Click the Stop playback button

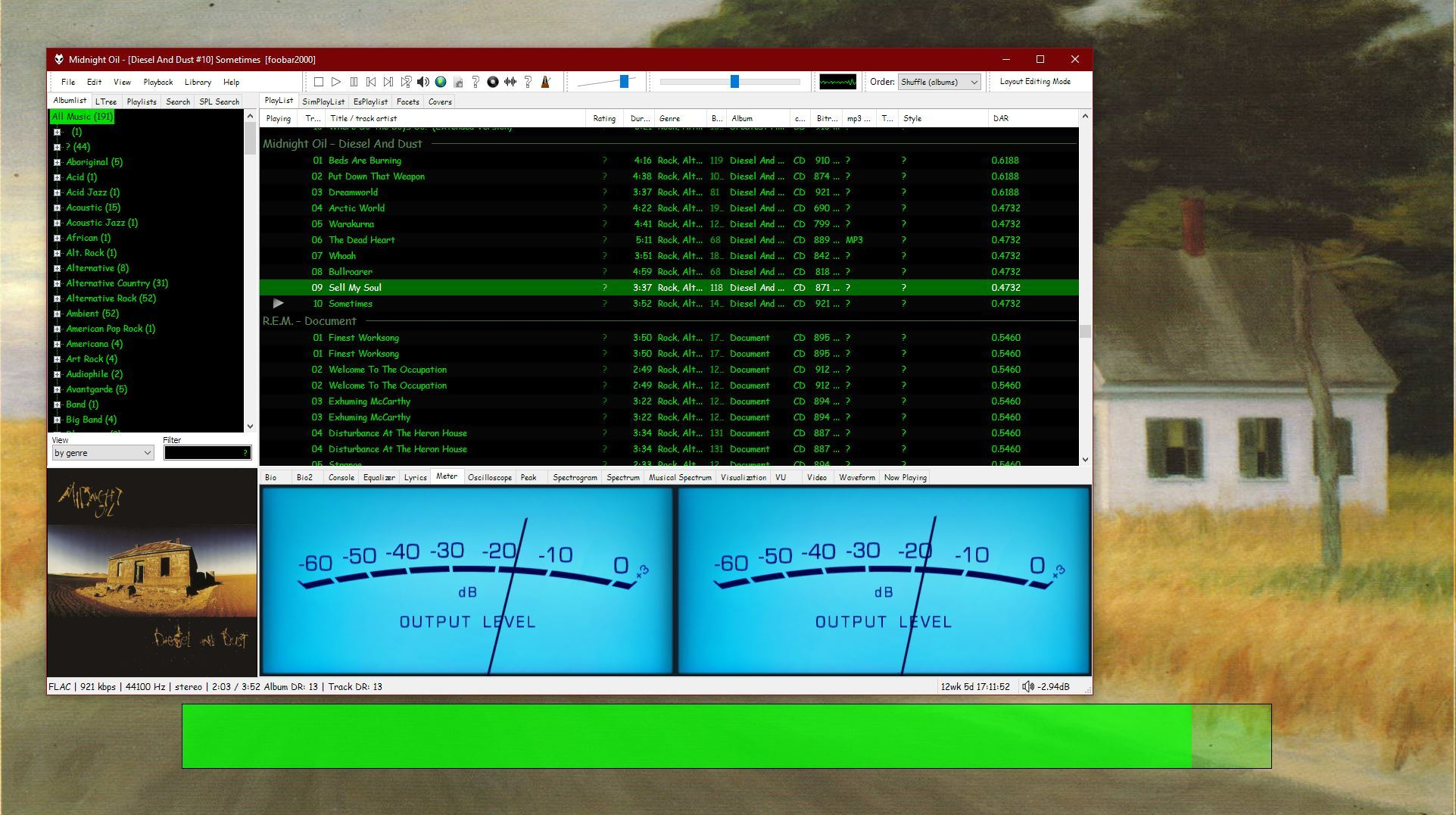point(319,82)
